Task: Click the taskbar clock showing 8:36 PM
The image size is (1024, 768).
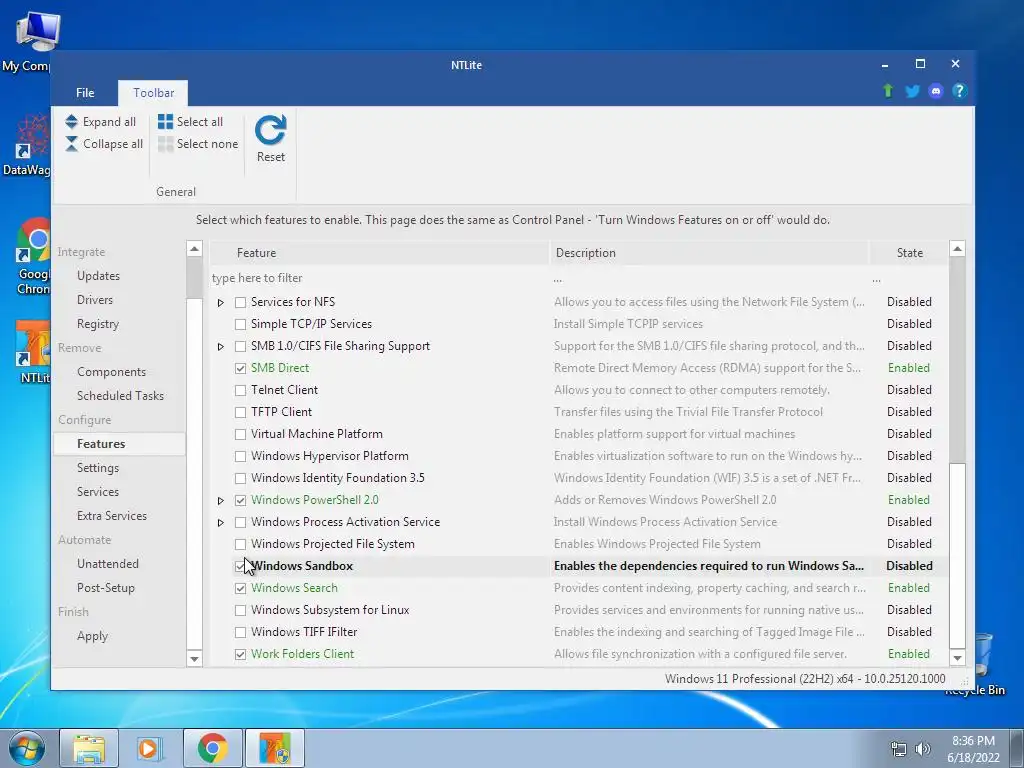Action: click(973, 749)
